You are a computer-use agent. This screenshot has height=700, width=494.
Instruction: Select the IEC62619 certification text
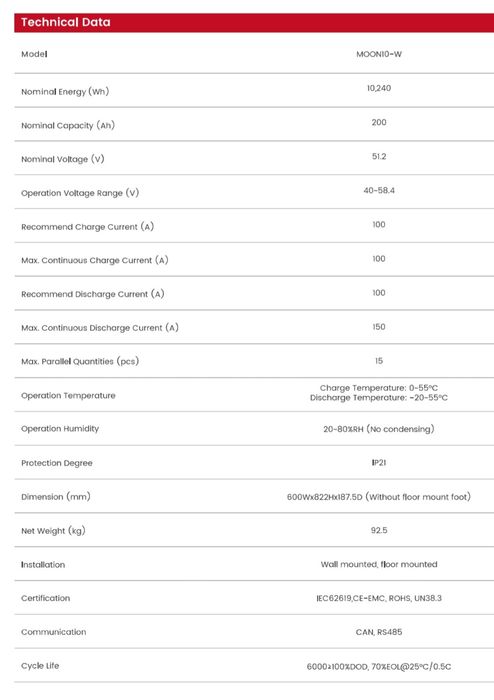click(334, 598)
